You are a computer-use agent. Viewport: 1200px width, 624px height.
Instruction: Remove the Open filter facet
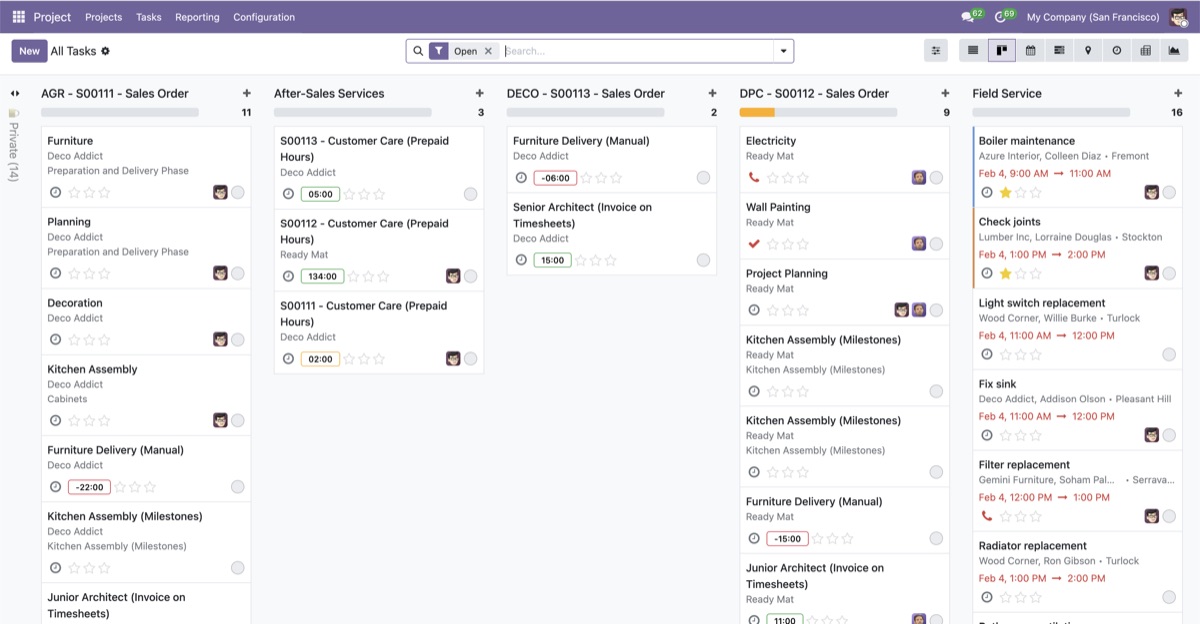click(x=488, y=51)
